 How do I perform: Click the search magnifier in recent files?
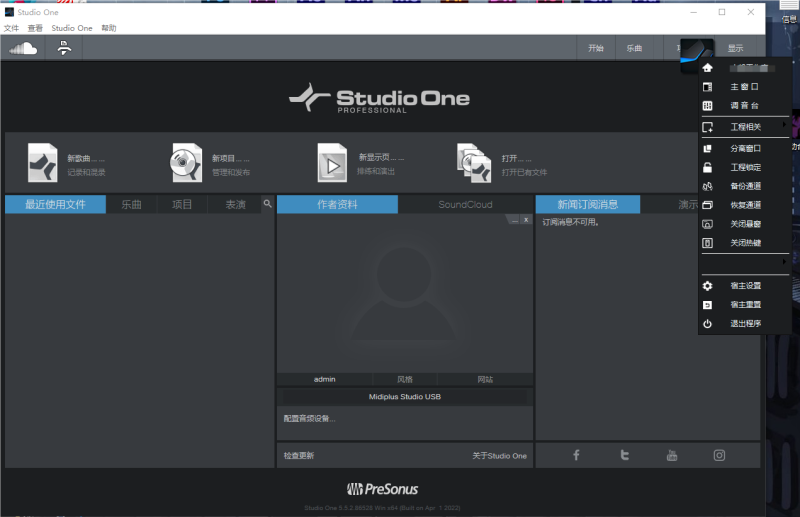(x=267, y=204)
